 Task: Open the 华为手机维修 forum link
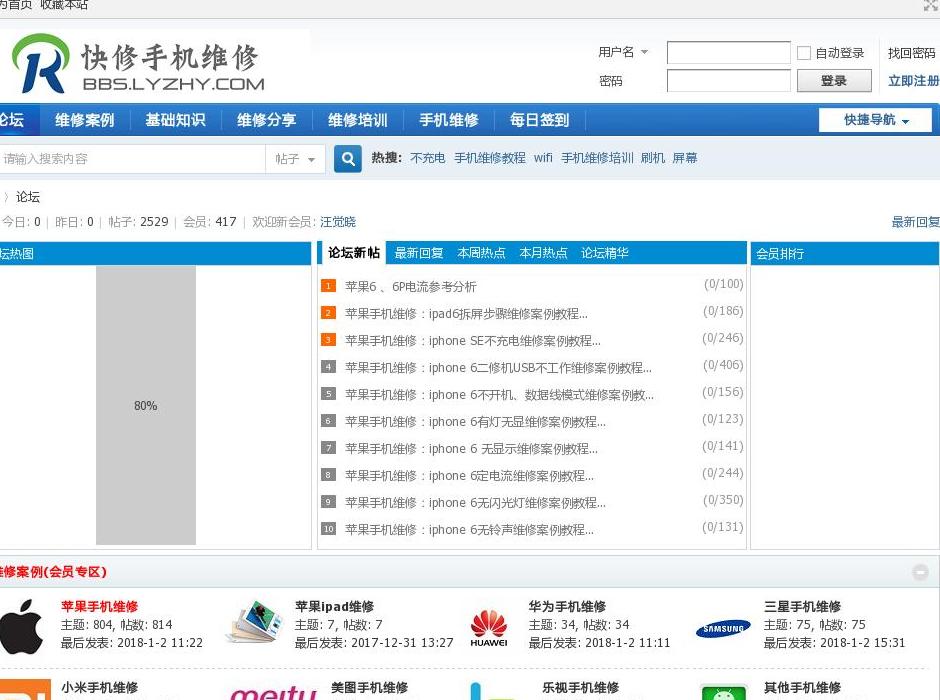[567, 607]
